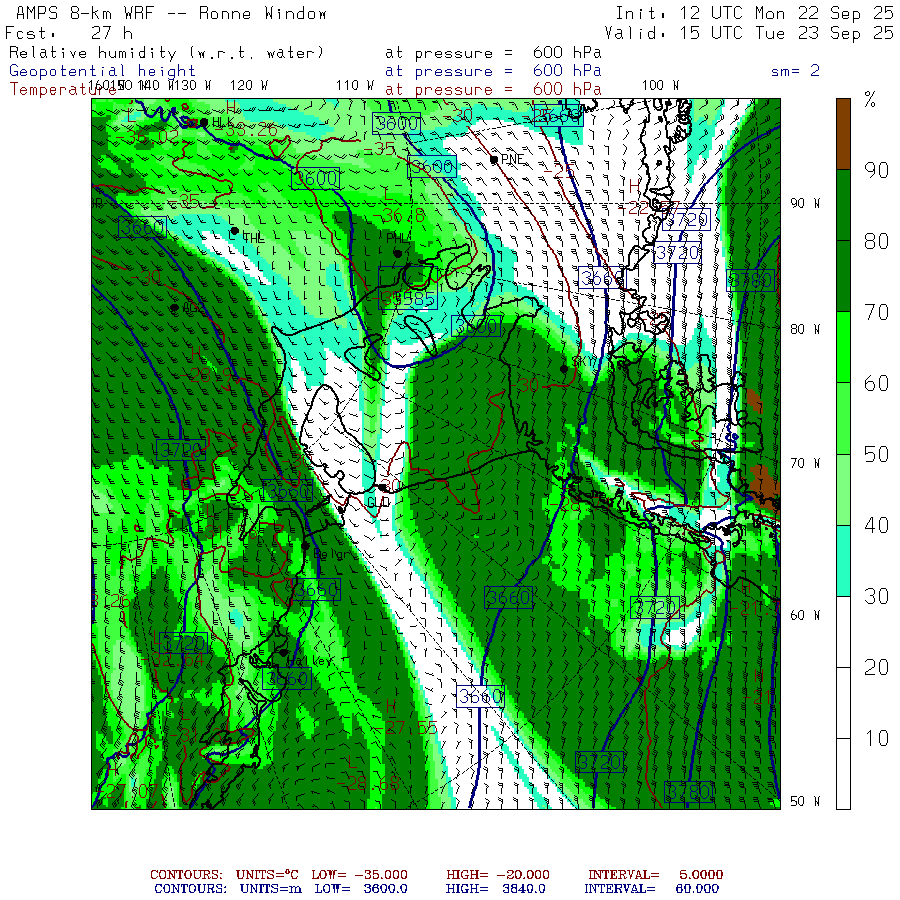Select the blue 'Geopotential height' legend text
This screenshot has width=900, height=900.
103,71
